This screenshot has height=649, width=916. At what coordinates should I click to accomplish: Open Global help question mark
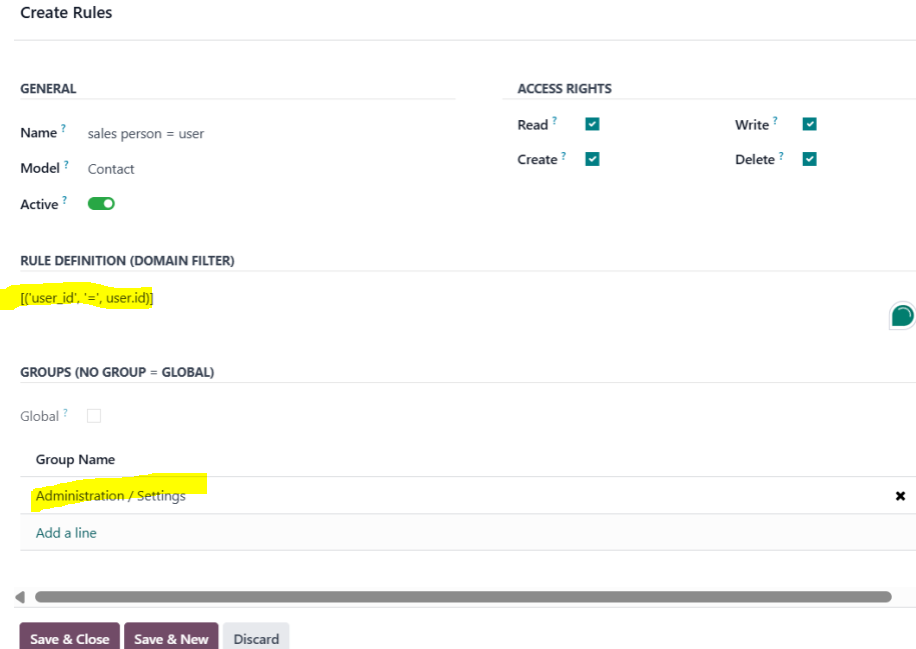[65, 412]
